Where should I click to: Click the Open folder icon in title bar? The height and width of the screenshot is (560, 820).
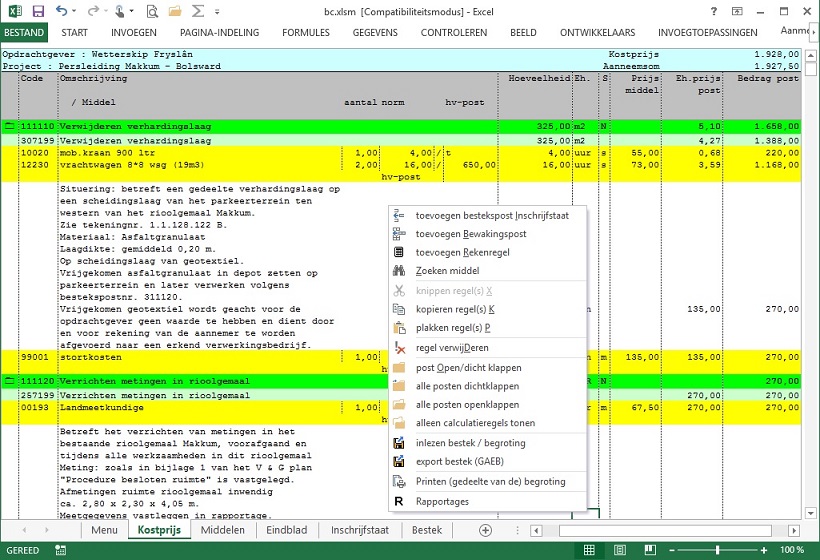coord(175,12)
